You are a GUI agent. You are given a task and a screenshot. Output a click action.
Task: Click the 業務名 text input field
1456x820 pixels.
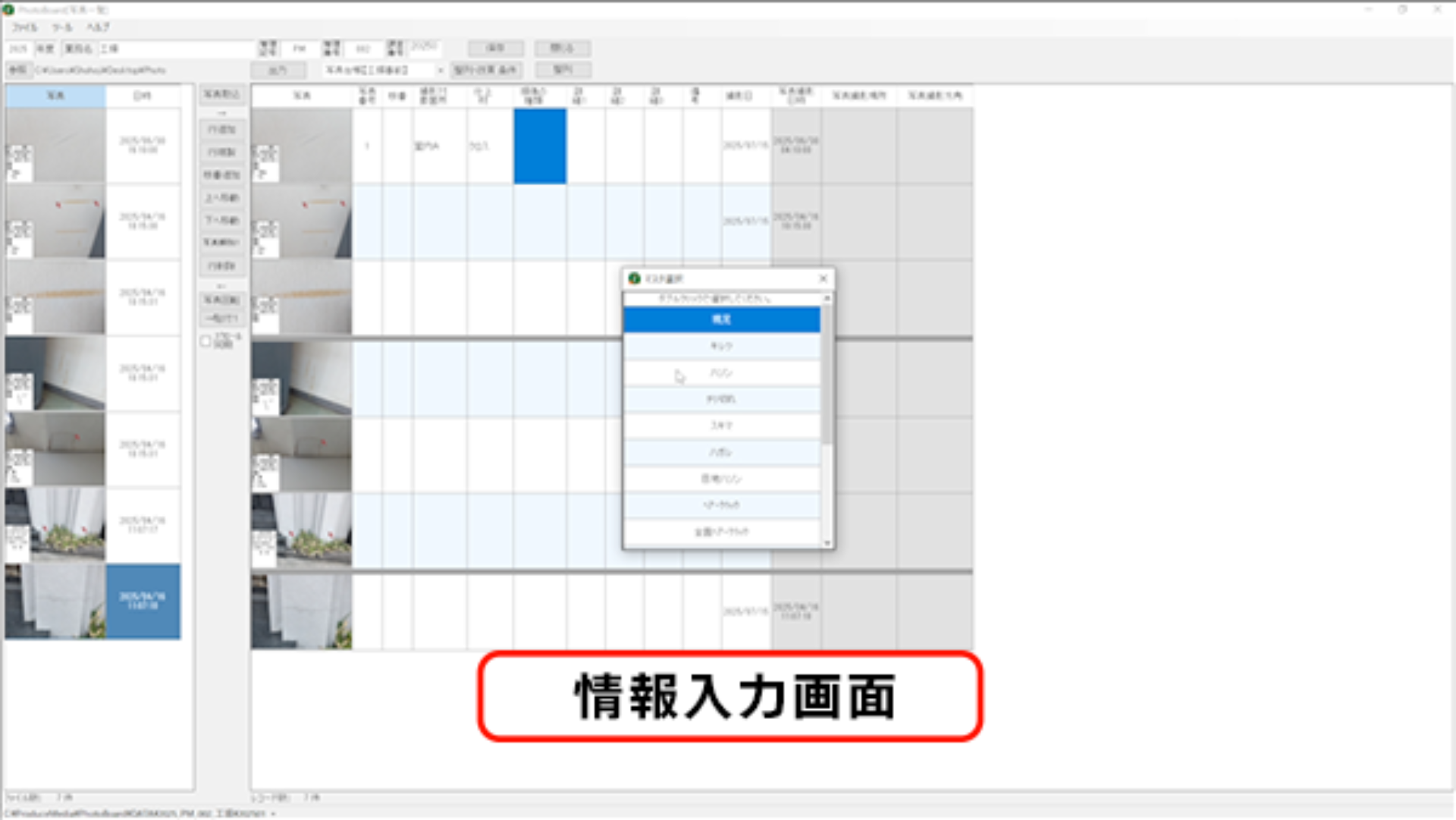click(x=176, y=49)
